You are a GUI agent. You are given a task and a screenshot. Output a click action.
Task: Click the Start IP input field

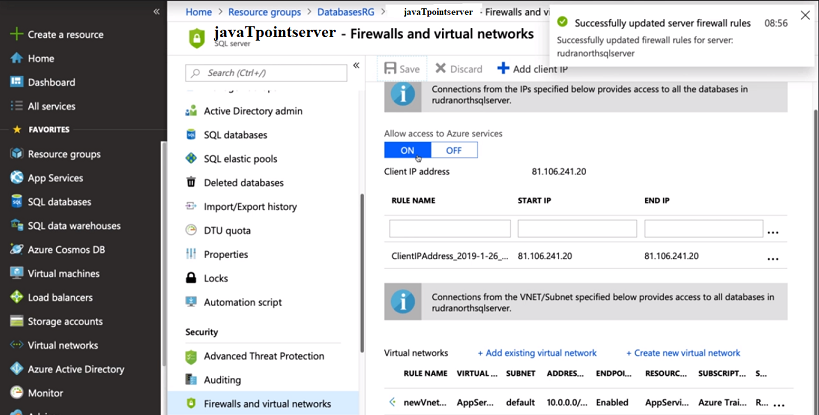click(577, 229)
